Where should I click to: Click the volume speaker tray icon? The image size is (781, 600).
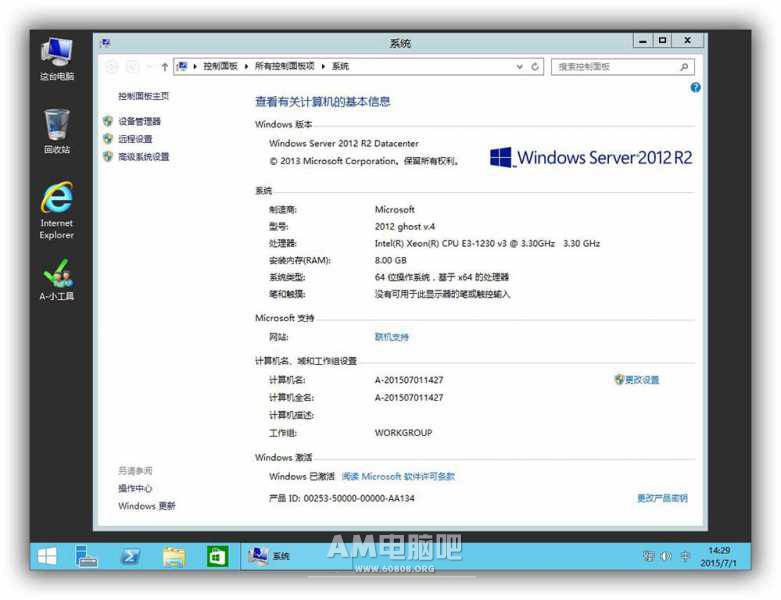coord(666,556)
